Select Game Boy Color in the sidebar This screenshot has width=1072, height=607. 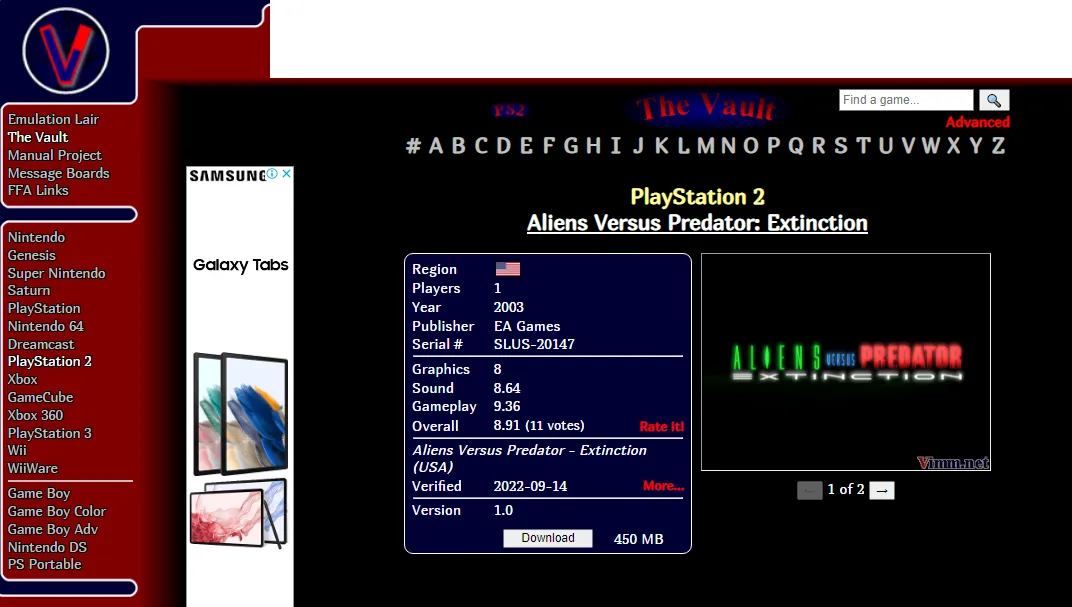[x=57, y=511]
